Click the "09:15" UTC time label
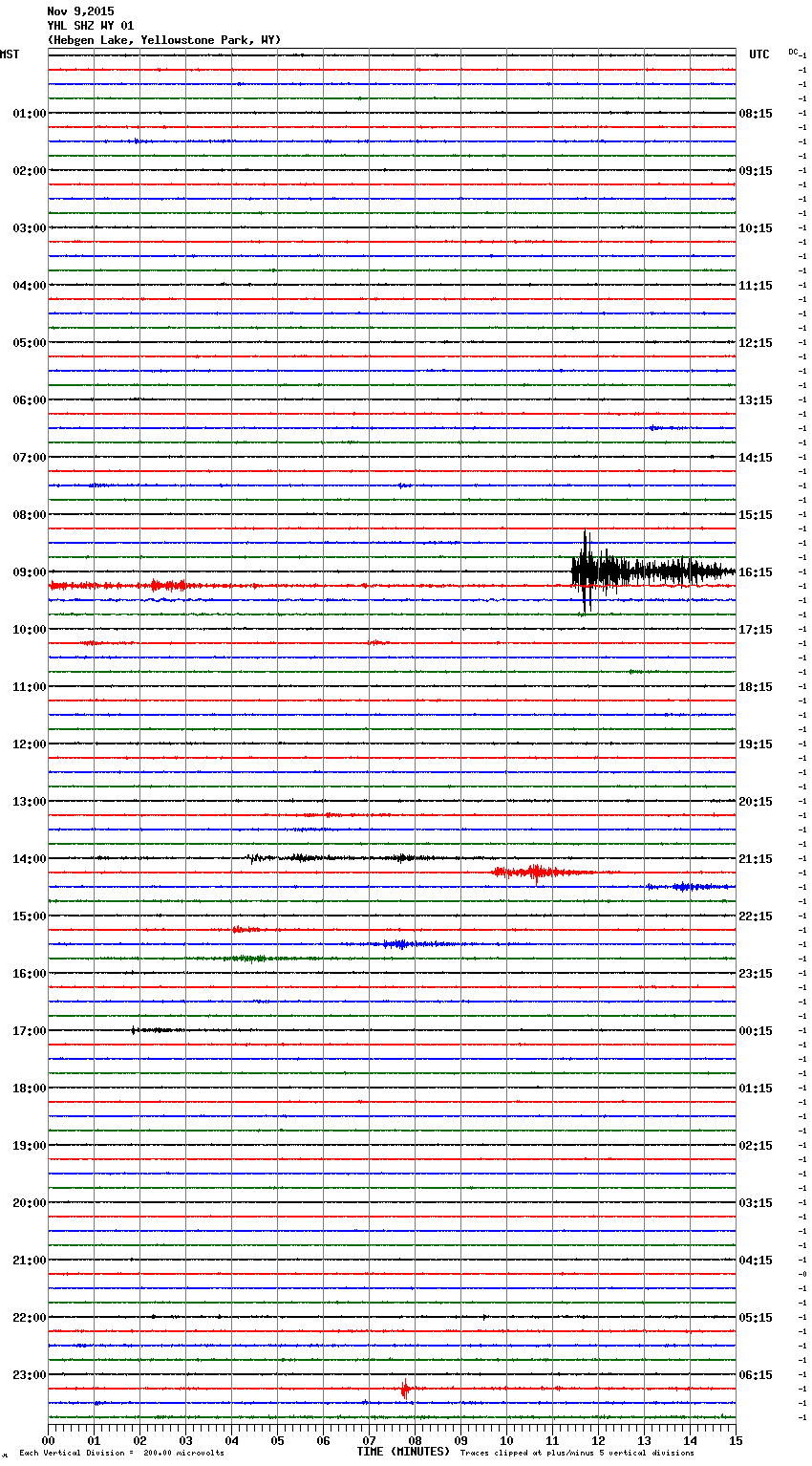This screenshot has width=812, height=1466. 756,171
